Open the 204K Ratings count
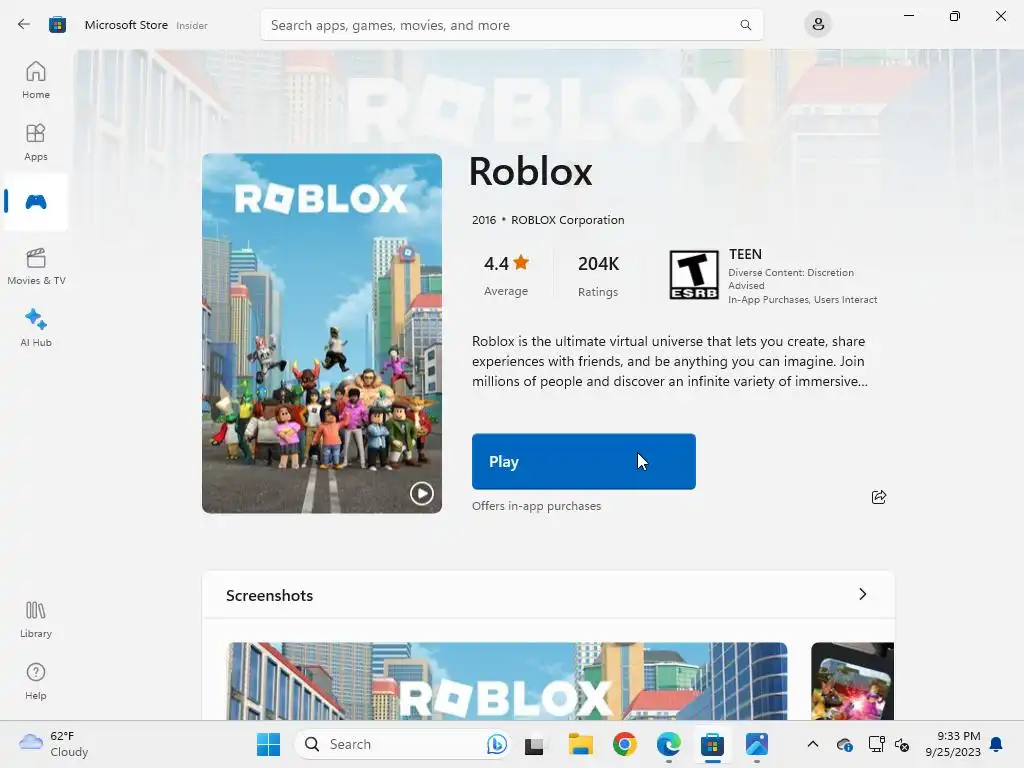Image resolution: width=1024 pixels, height=768 pixels. tap(598, 275)
